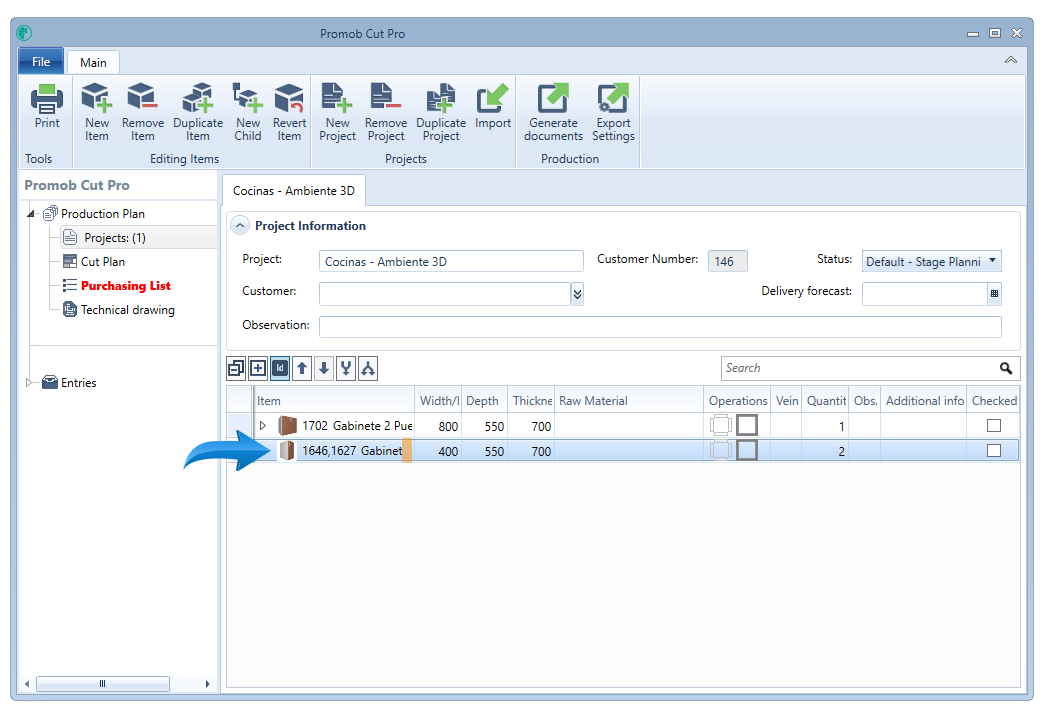This screenshot has width=1053, height=706.
Task: Click the Observation input field
Action: (x=660, y=326)
